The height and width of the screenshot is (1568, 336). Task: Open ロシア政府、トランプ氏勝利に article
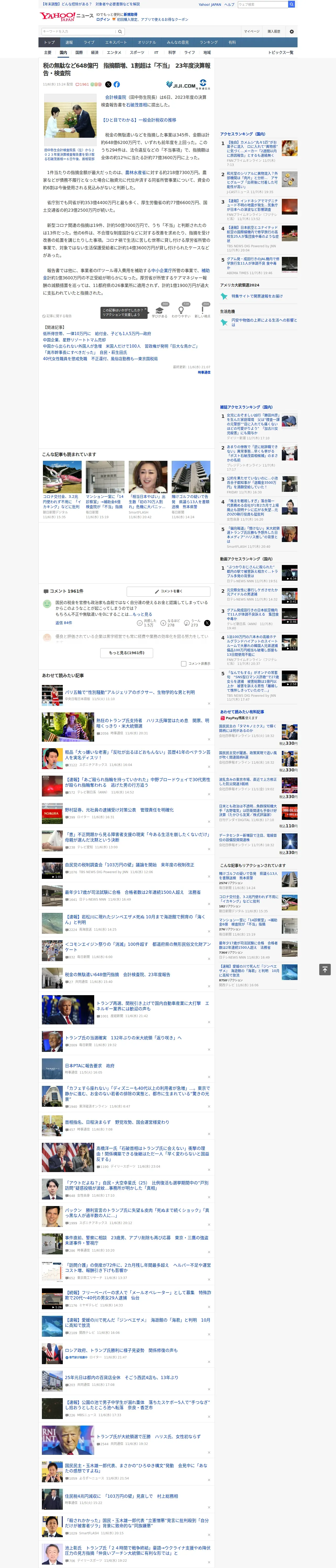click(x=121, y=1350)
